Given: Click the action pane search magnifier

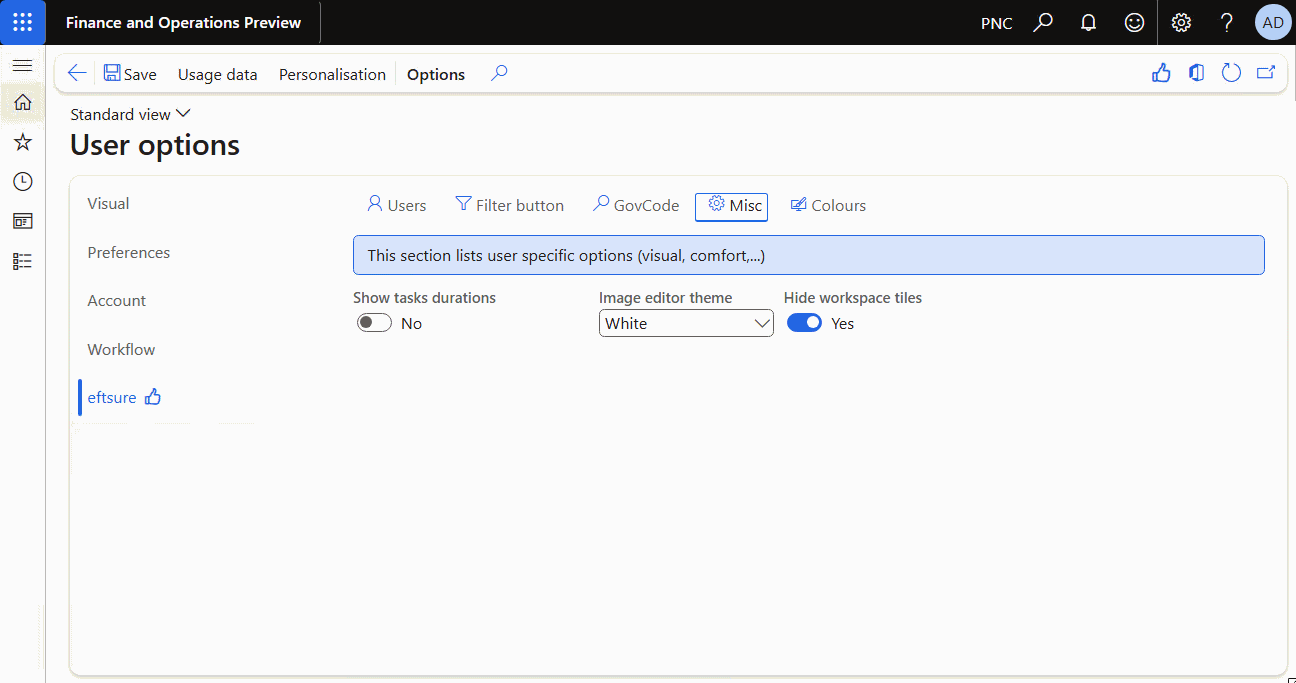Looking at the screenshot, I should click(x=499, y=73).
